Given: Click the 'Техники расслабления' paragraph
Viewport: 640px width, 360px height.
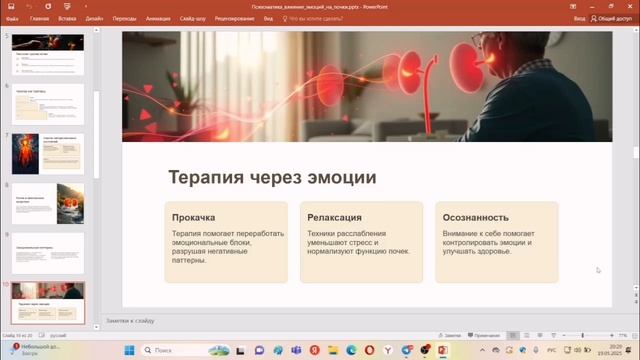Looking at the screenshot, I should pyautogui.click(x=358, y=242).
